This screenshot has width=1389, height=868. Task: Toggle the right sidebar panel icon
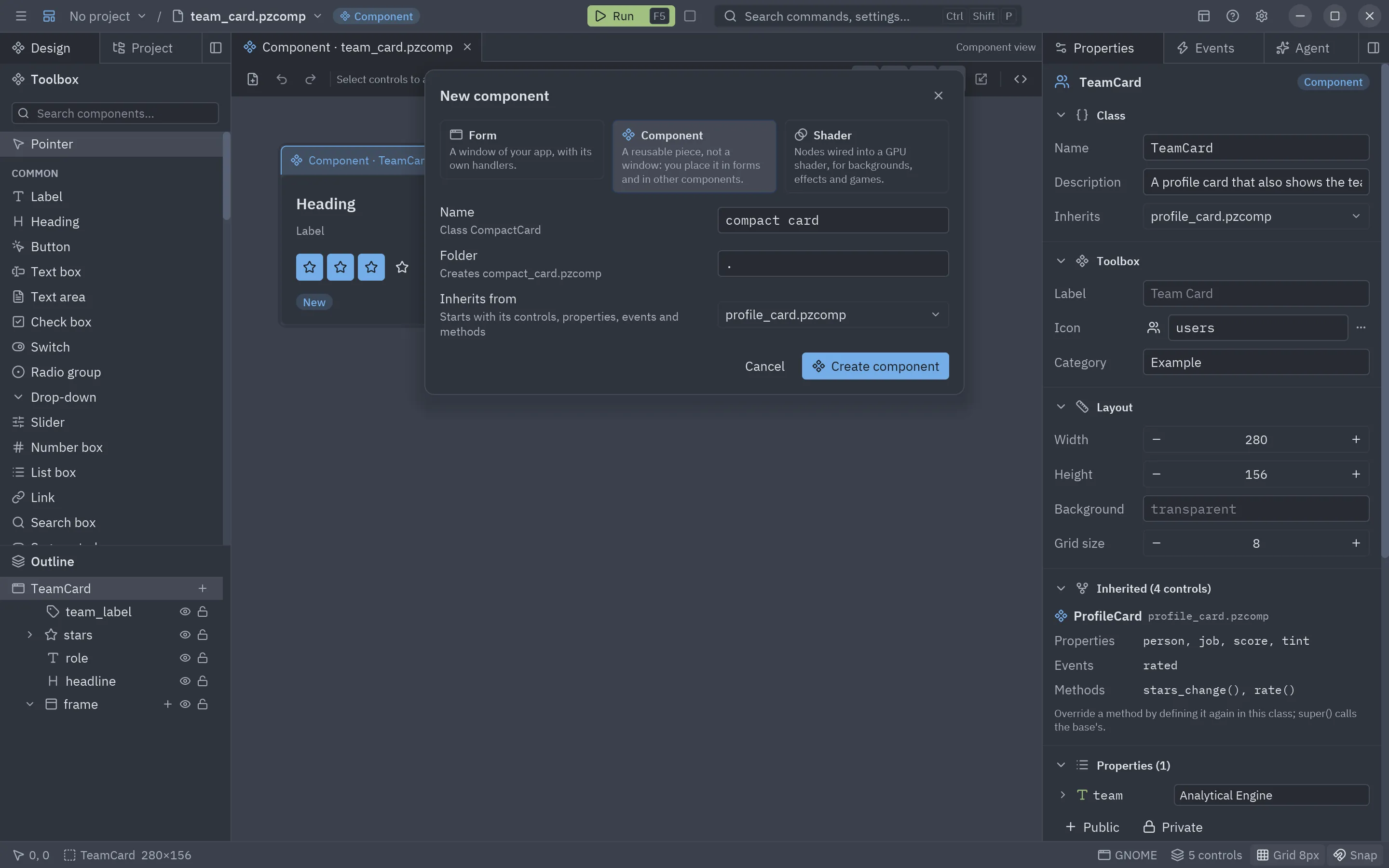pos(1373,48)
